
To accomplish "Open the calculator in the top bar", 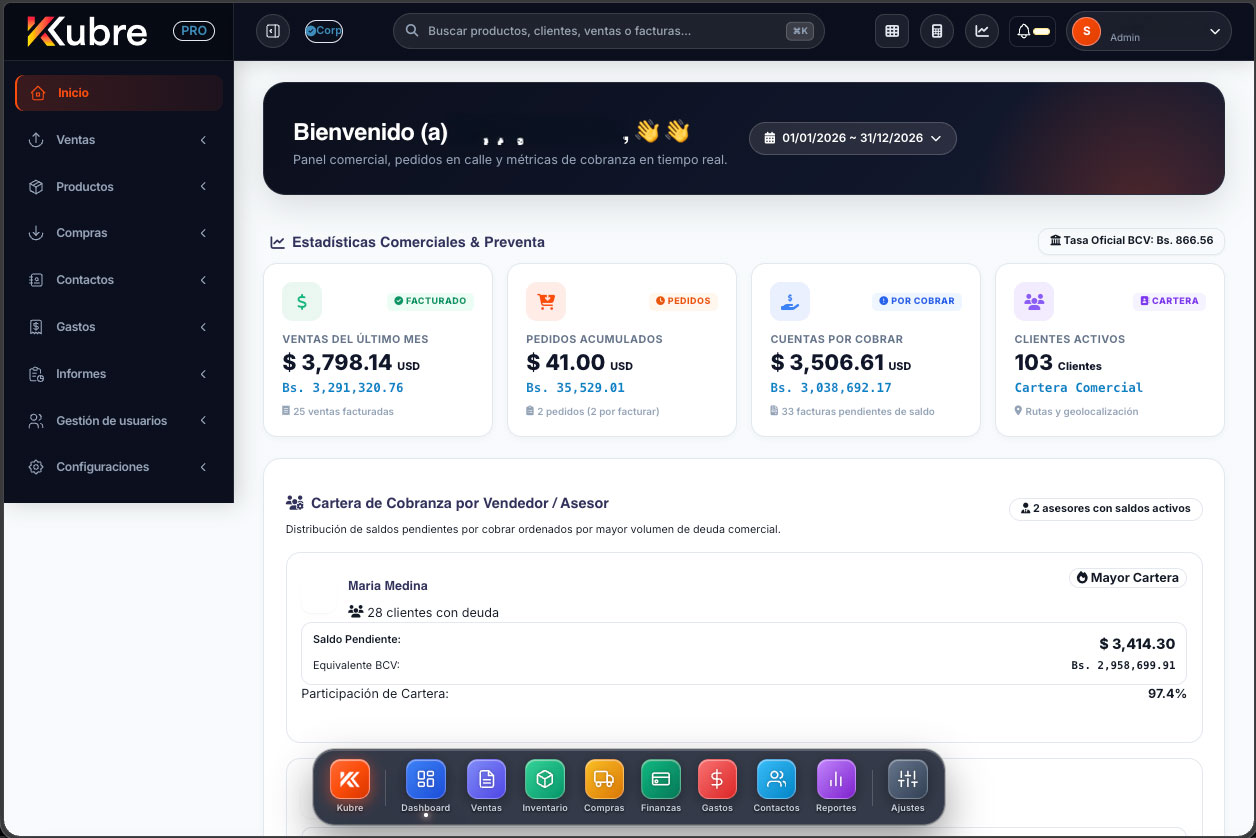I will coord(937,31).
